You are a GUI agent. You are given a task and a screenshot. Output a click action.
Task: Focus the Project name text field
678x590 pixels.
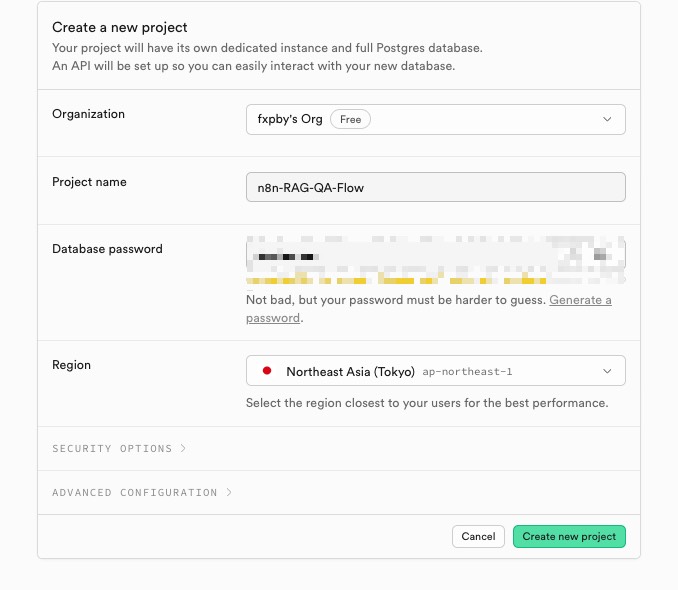point(435,187)
